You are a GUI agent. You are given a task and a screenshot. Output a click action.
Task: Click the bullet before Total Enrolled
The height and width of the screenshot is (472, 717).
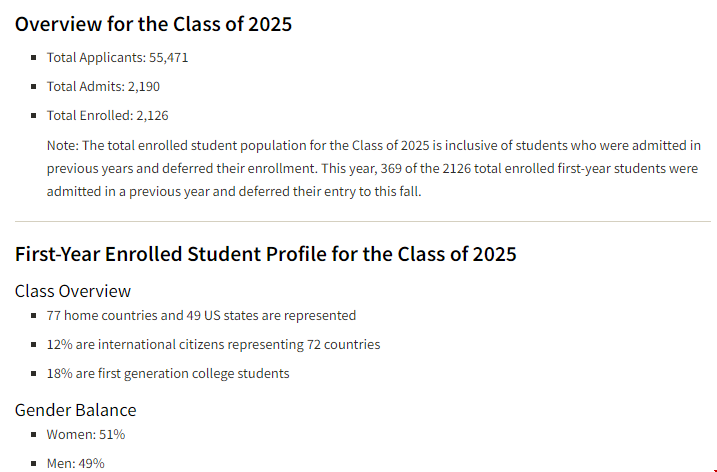33,115
